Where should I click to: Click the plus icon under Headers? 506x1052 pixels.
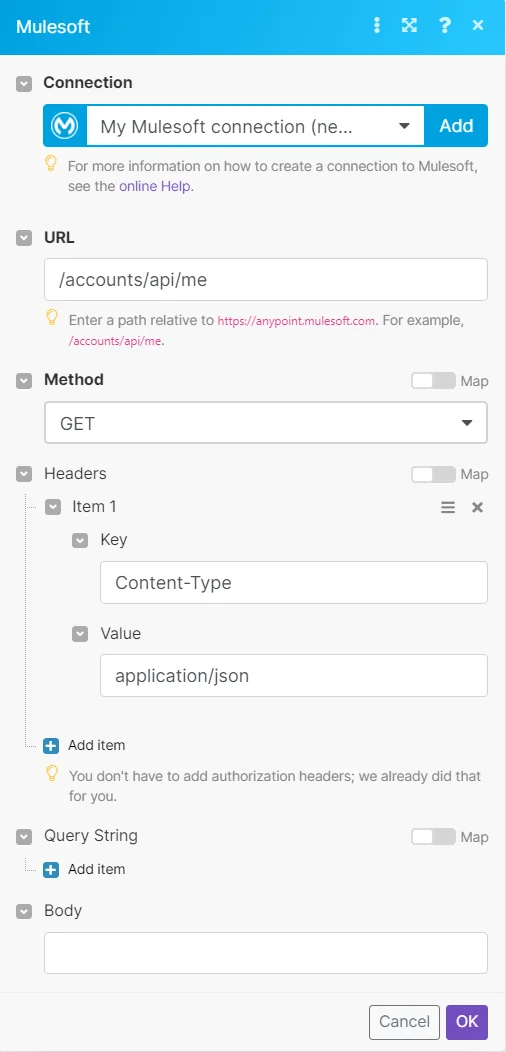coord(51,745)
